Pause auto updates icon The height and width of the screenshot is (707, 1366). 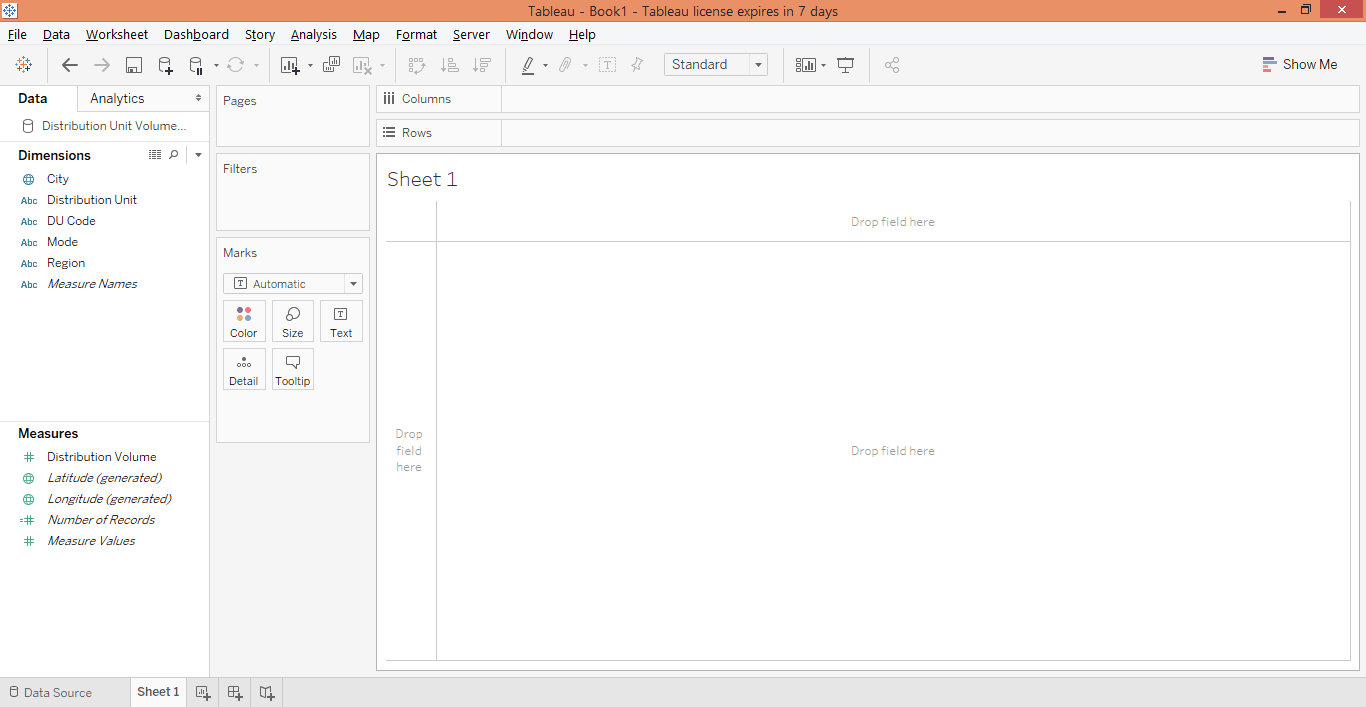point(196,65)
